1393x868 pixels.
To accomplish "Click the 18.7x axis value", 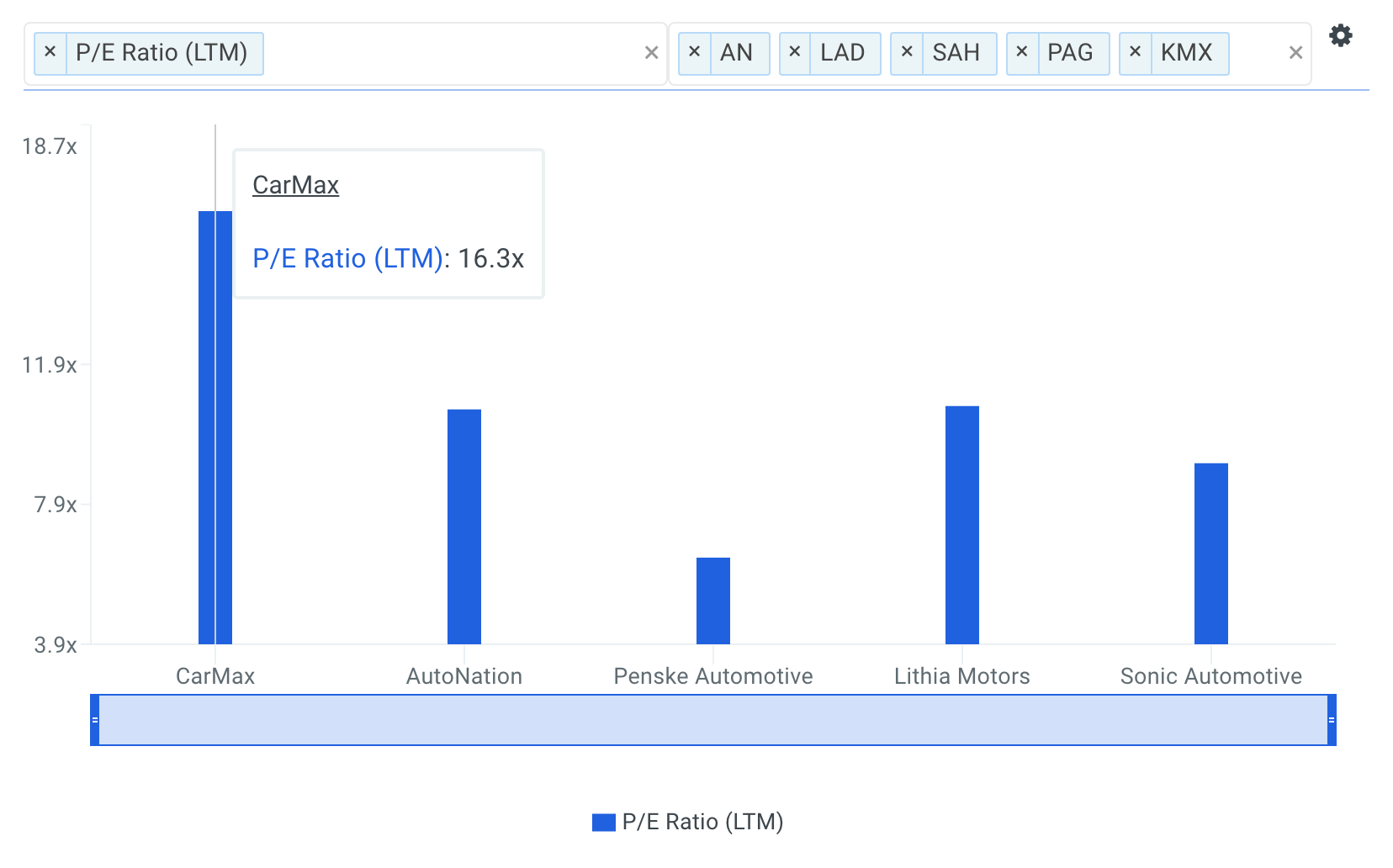I will click(50, 146).
